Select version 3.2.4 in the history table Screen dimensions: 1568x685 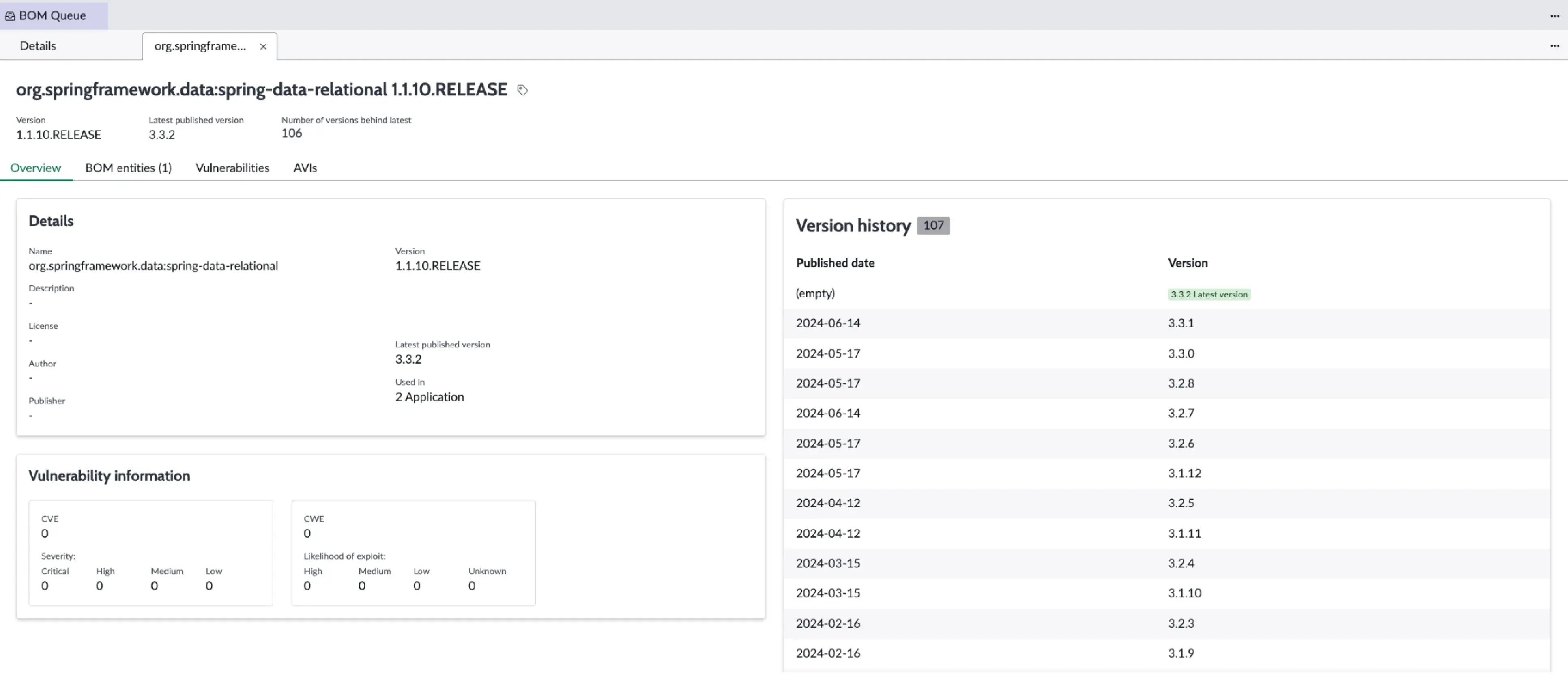click(x=1181, y=563)
